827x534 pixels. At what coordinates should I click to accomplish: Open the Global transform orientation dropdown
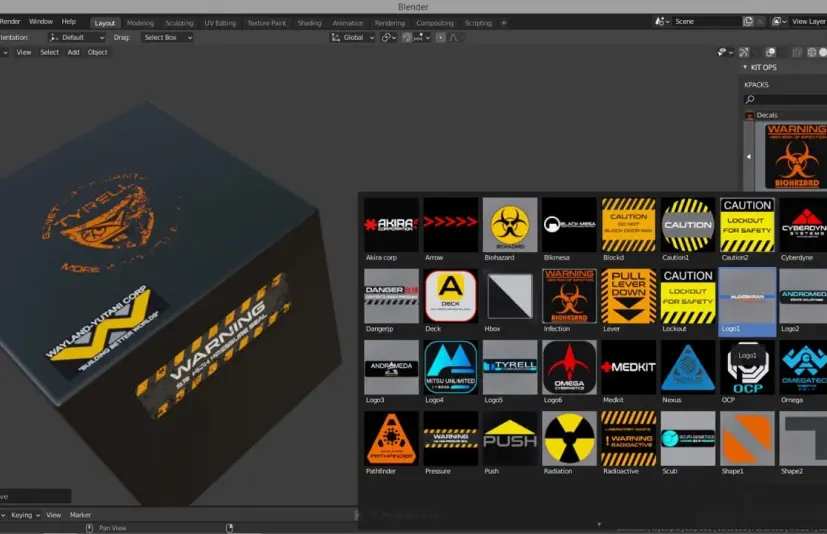(353, 37)
